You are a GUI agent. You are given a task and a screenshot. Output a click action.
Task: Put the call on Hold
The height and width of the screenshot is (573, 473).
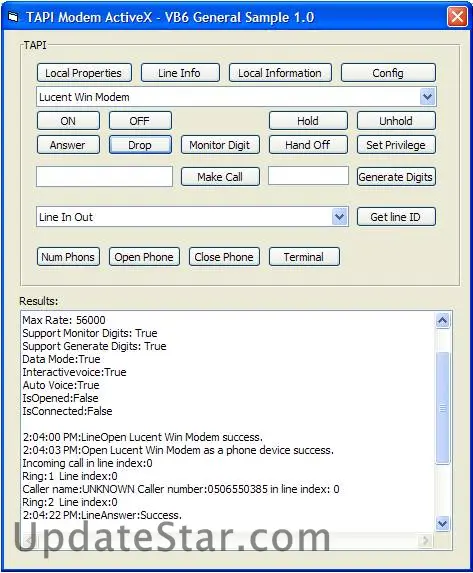(308, 121)
